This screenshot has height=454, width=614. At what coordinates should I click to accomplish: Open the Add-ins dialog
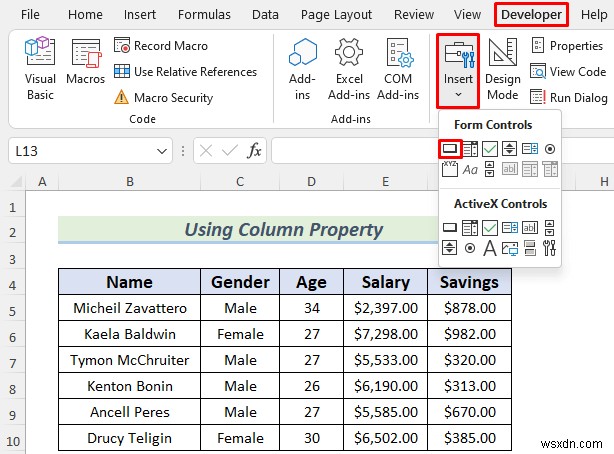(x=302, y=69)
